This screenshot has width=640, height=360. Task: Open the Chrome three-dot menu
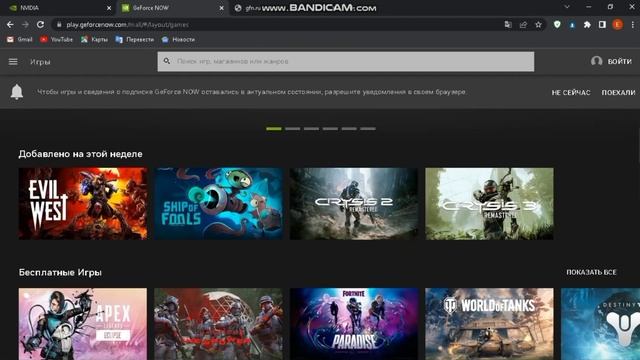pyautogui.click(x=633, y=24)
